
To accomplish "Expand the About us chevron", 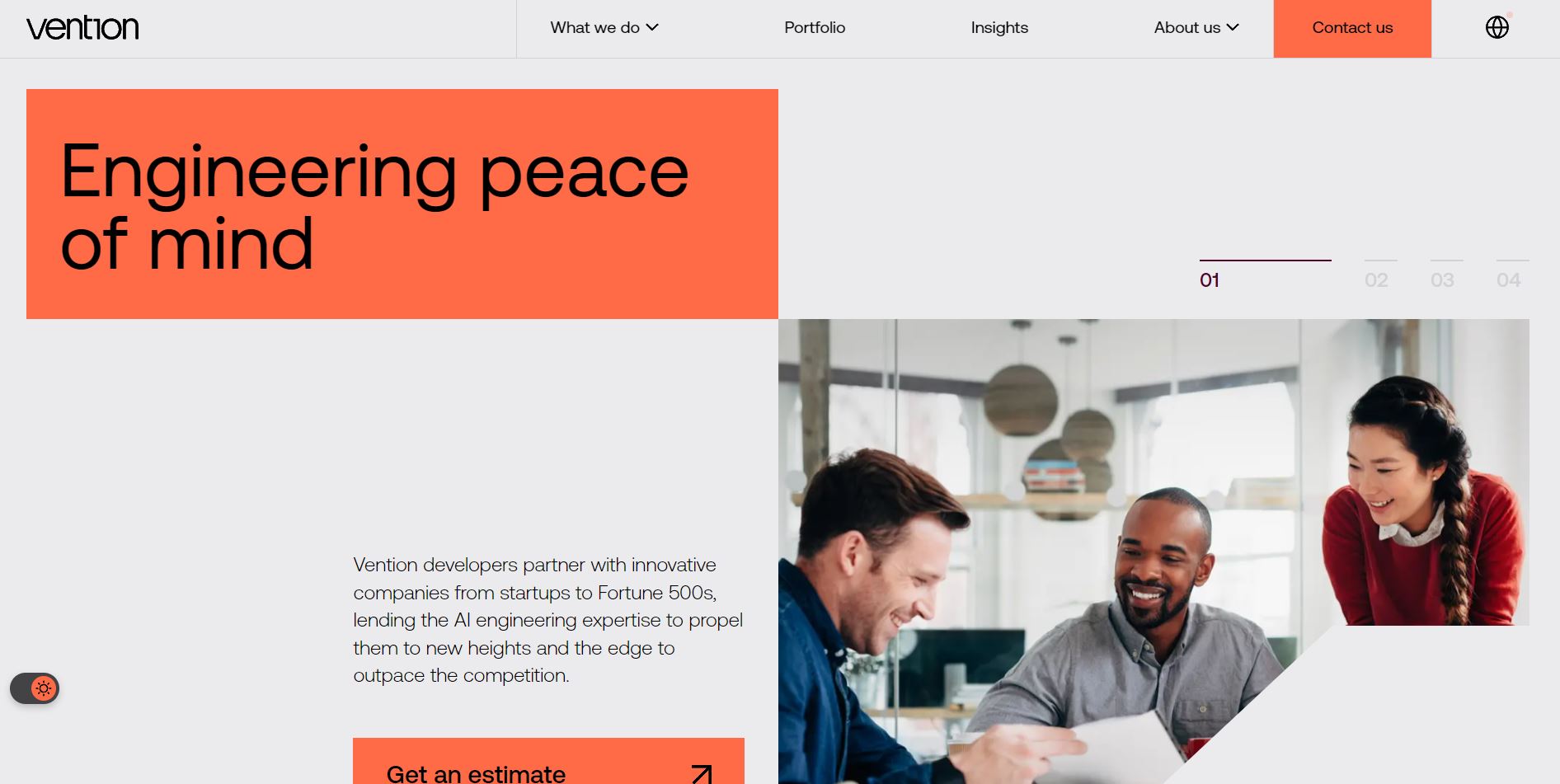I will click(x=1233, y=27).
